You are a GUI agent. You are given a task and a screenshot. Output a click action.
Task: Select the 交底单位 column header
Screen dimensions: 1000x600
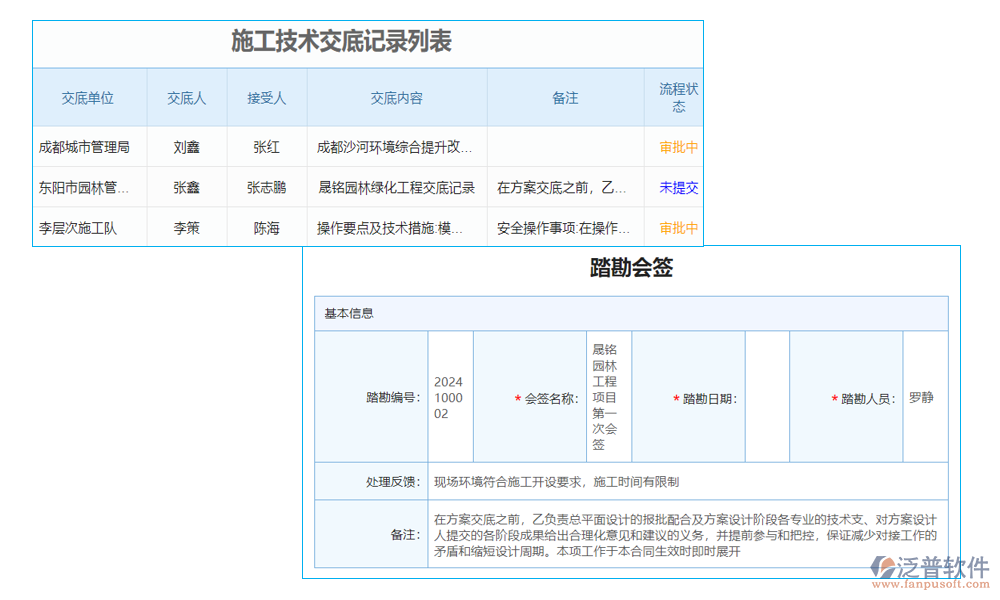[90, 97]
